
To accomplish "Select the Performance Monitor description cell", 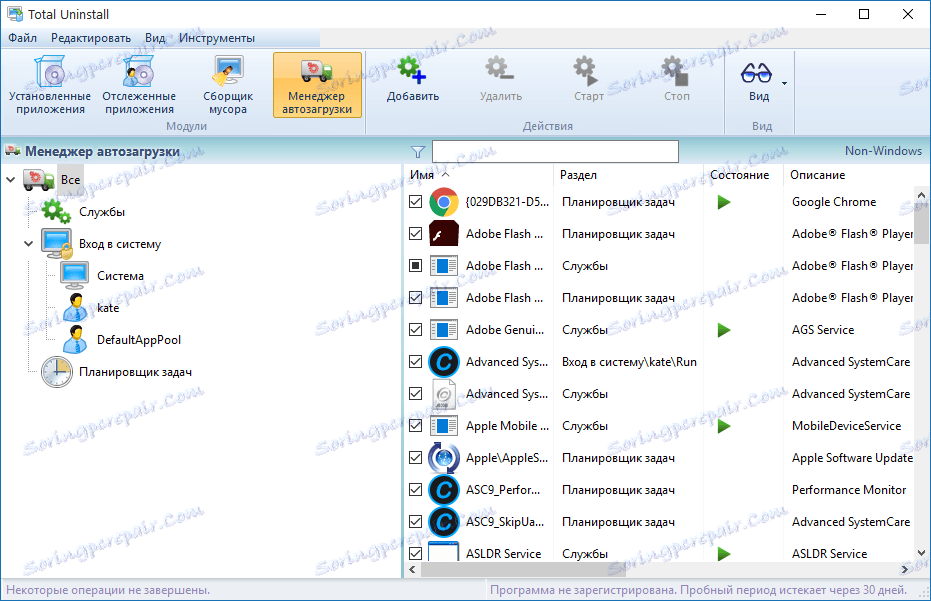I will pos(849,490).
